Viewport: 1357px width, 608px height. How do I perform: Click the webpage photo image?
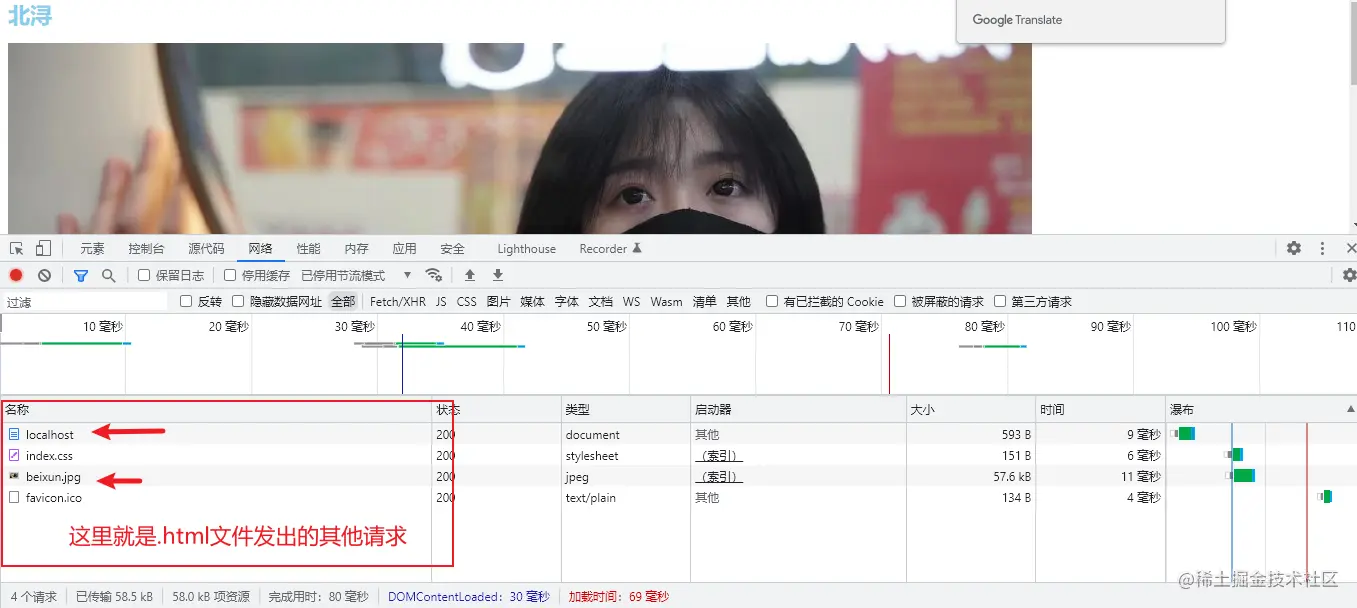520,138
